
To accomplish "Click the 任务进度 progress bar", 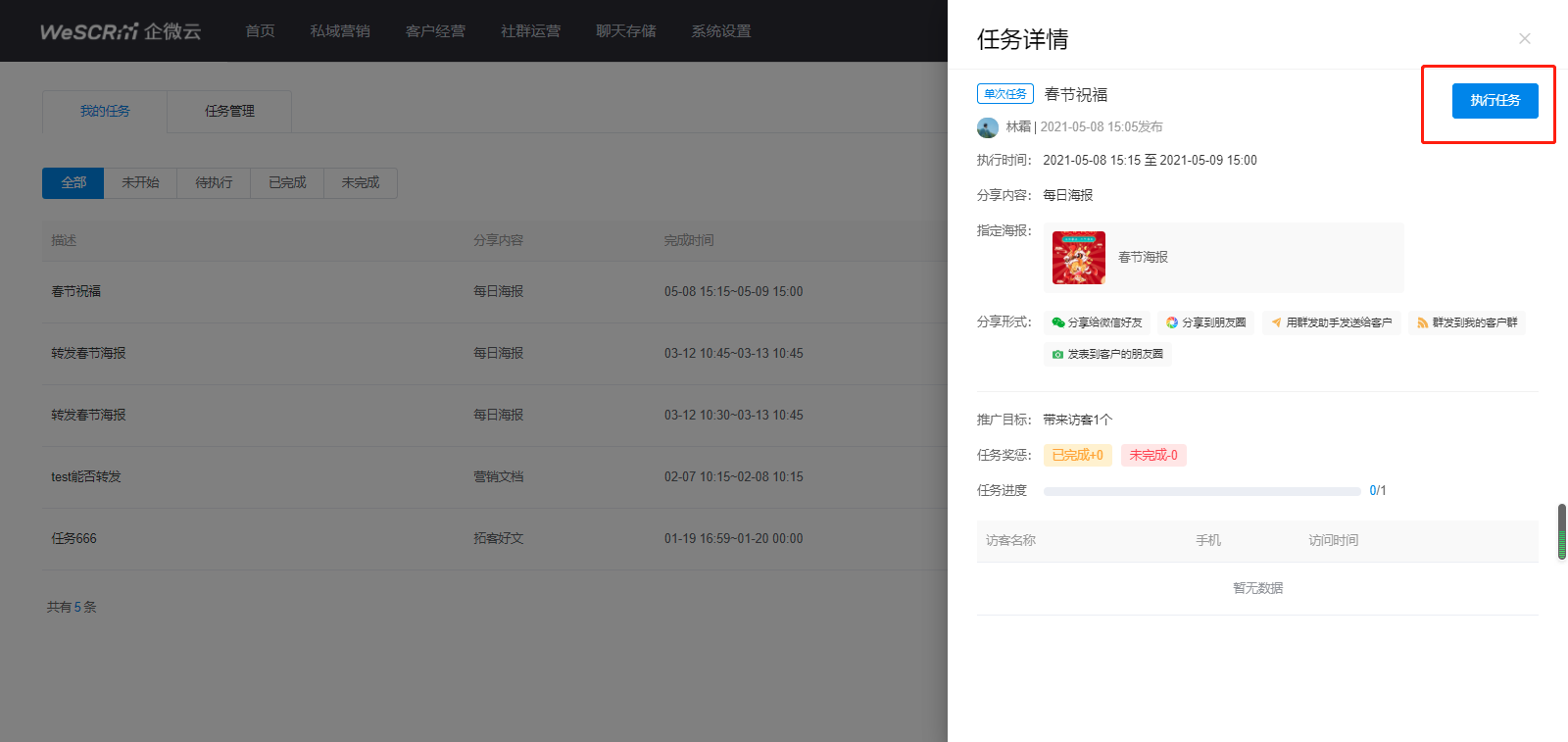I will tap(1201, 491).
